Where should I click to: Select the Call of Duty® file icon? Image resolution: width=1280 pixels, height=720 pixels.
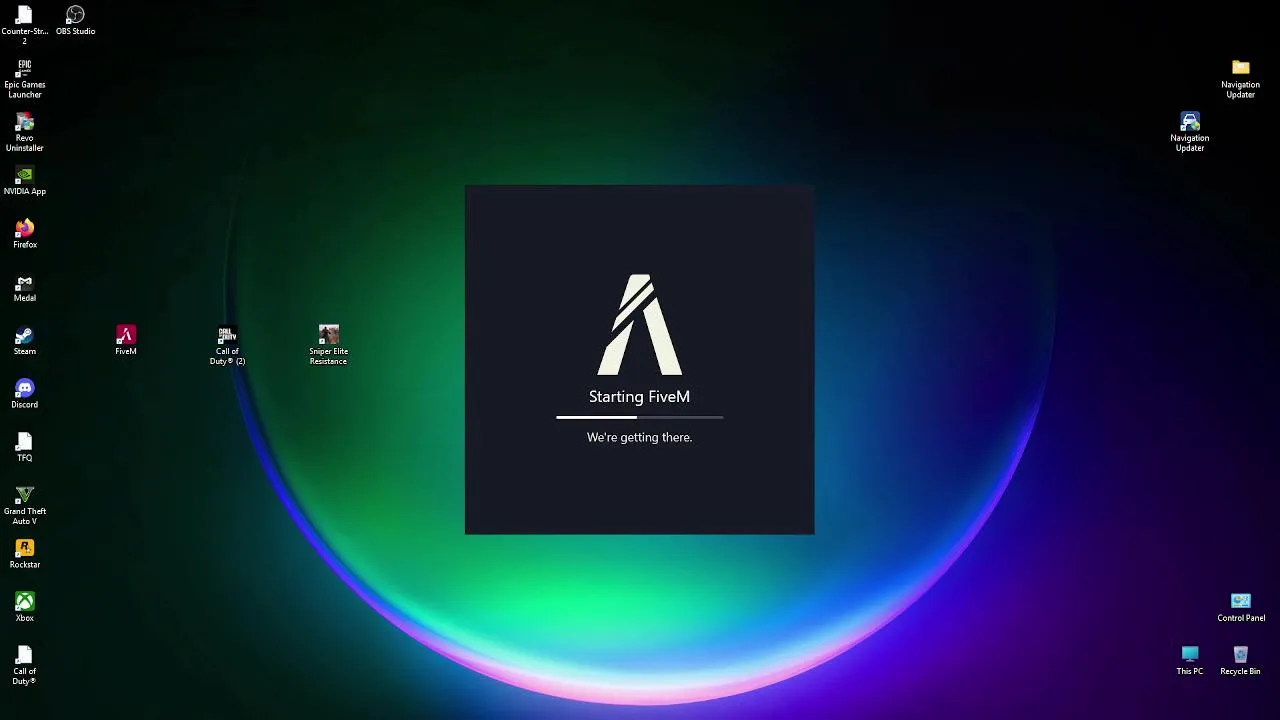click(24, 665)
